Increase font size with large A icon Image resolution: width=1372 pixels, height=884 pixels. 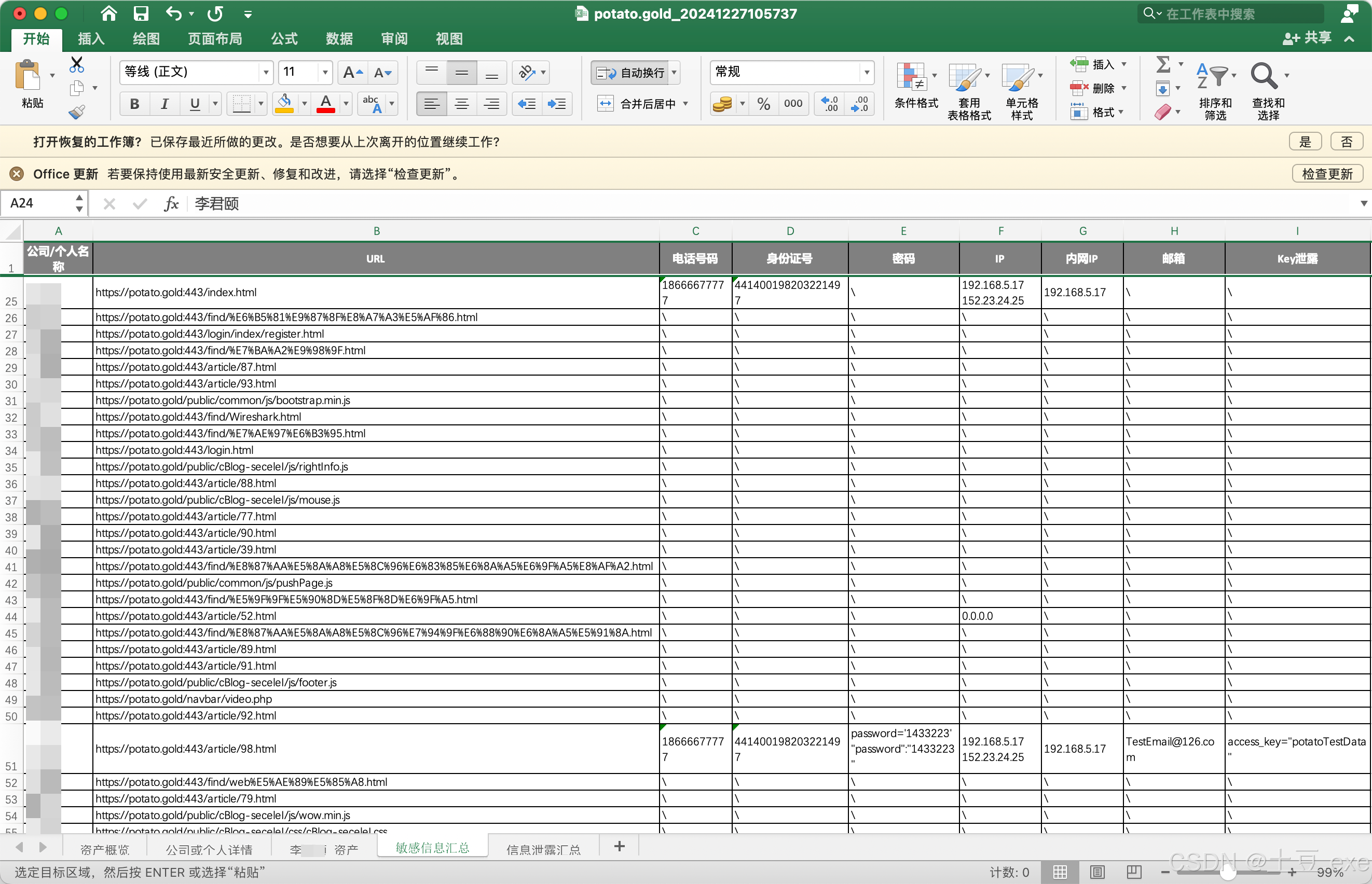pyautogui.click(x=352, y=73)
